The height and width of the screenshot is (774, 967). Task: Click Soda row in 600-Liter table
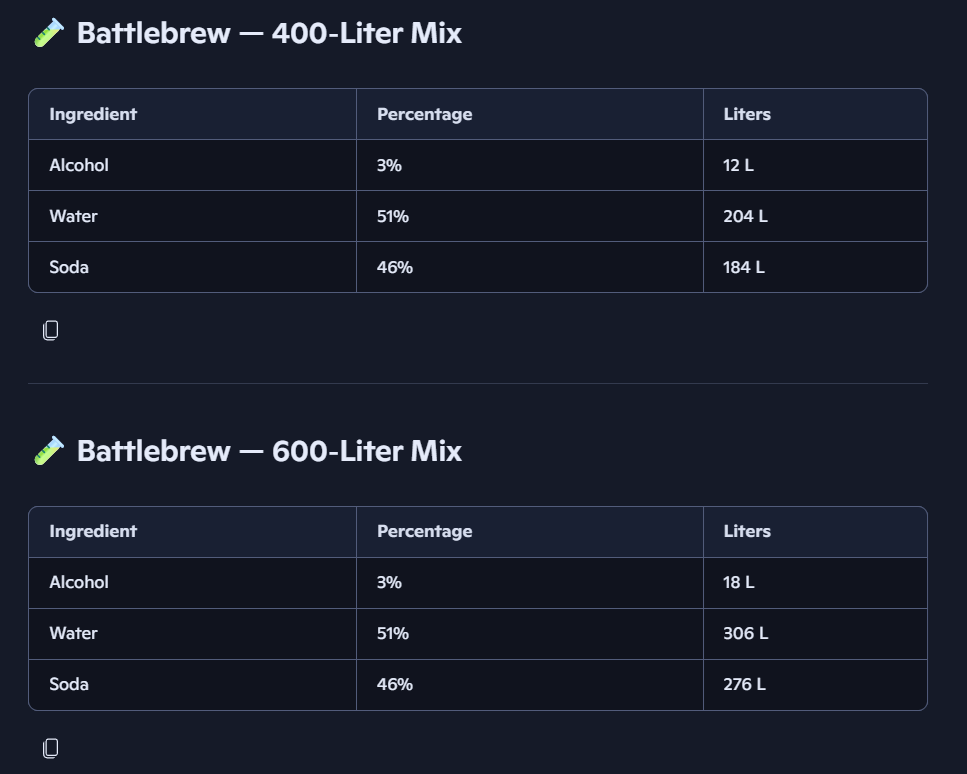(x=478, y=685)
